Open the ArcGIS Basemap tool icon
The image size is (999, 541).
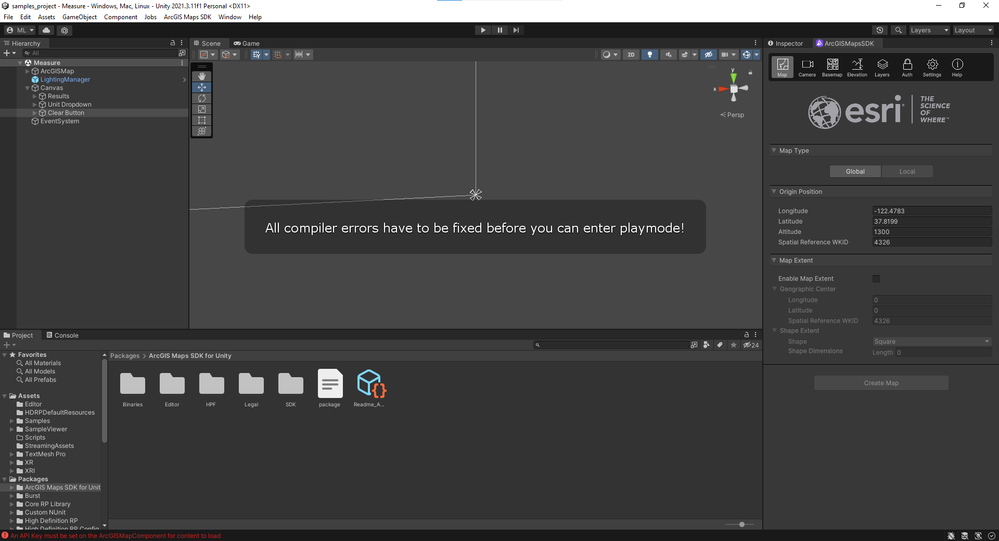point(832,67)
